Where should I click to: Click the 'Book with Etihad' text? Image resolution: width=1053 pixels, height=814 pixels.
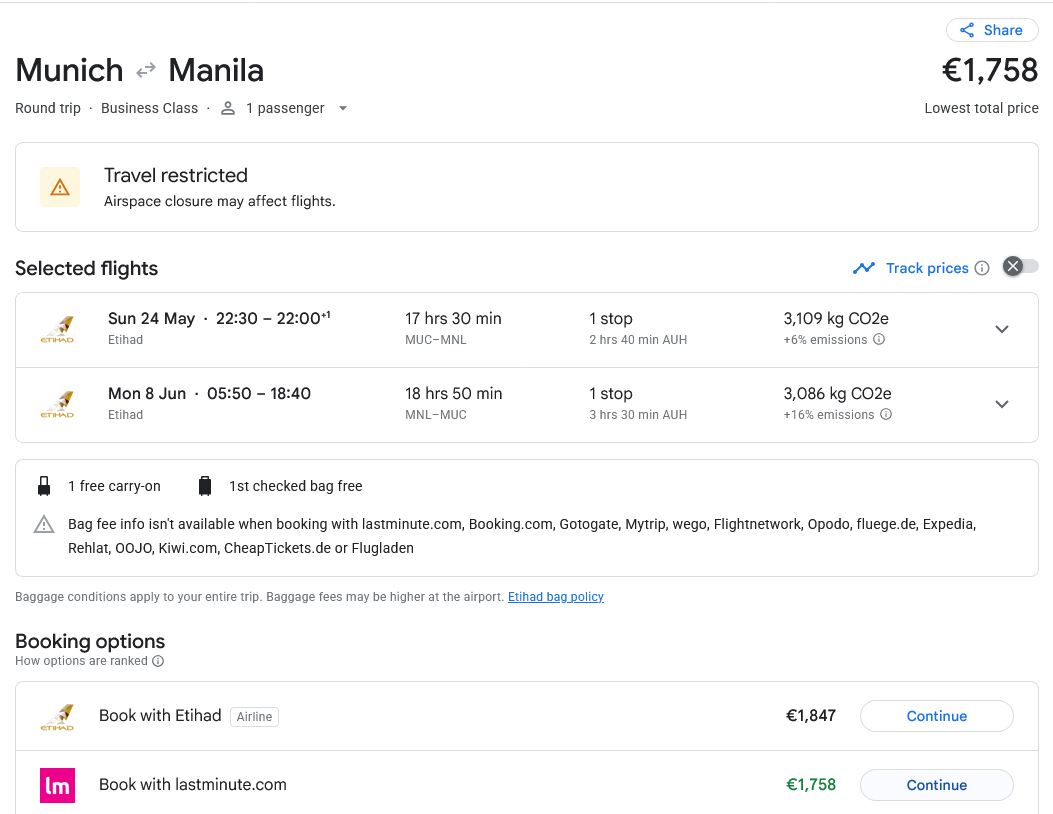tap(160, 716)
